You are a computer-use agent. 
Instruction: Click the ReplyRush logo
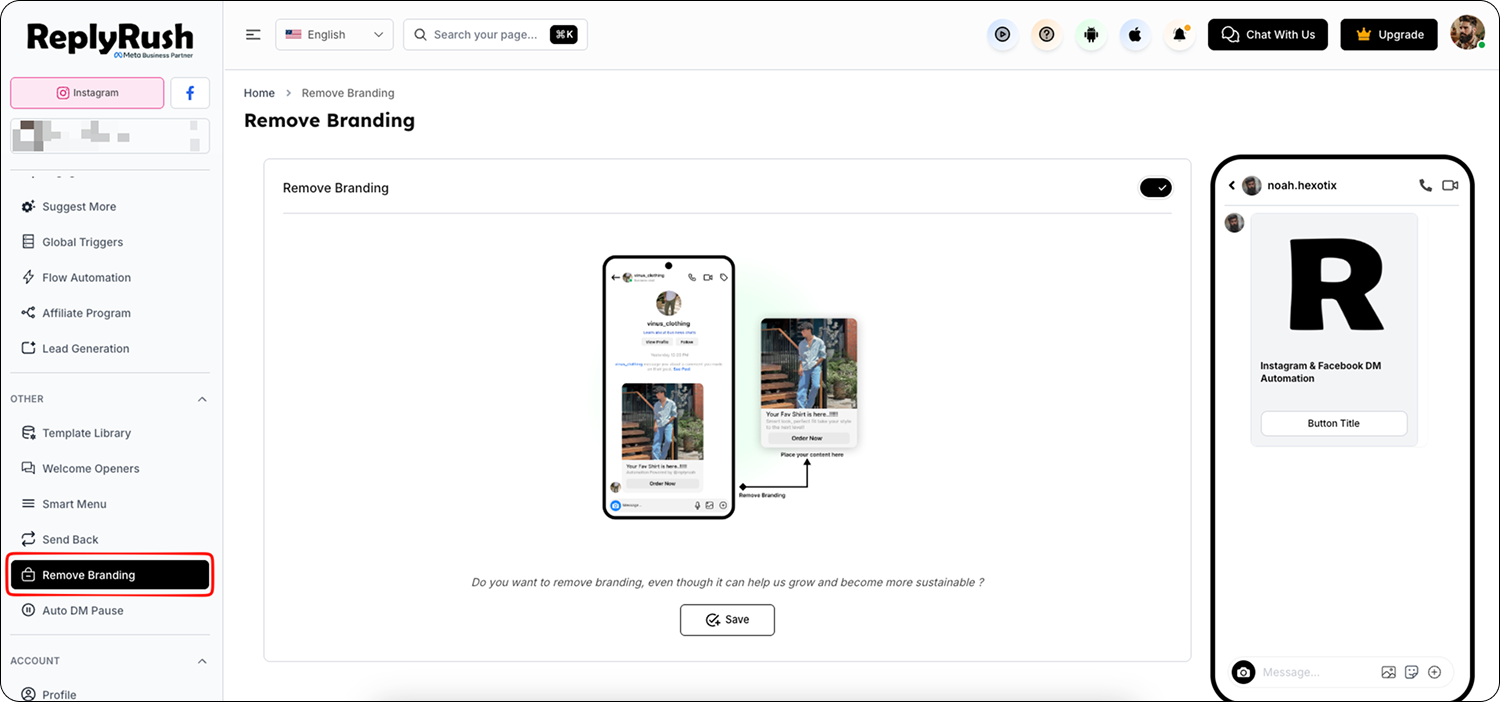110,39
